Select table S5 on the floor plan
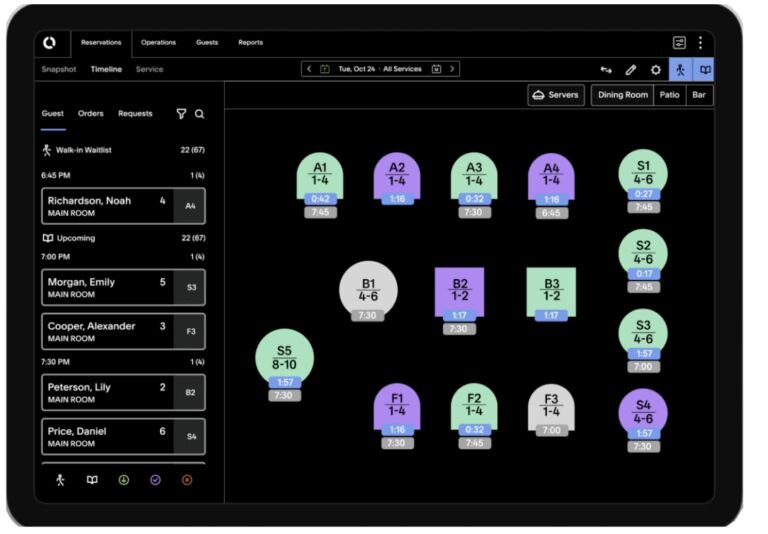 [x=284, y=357]
